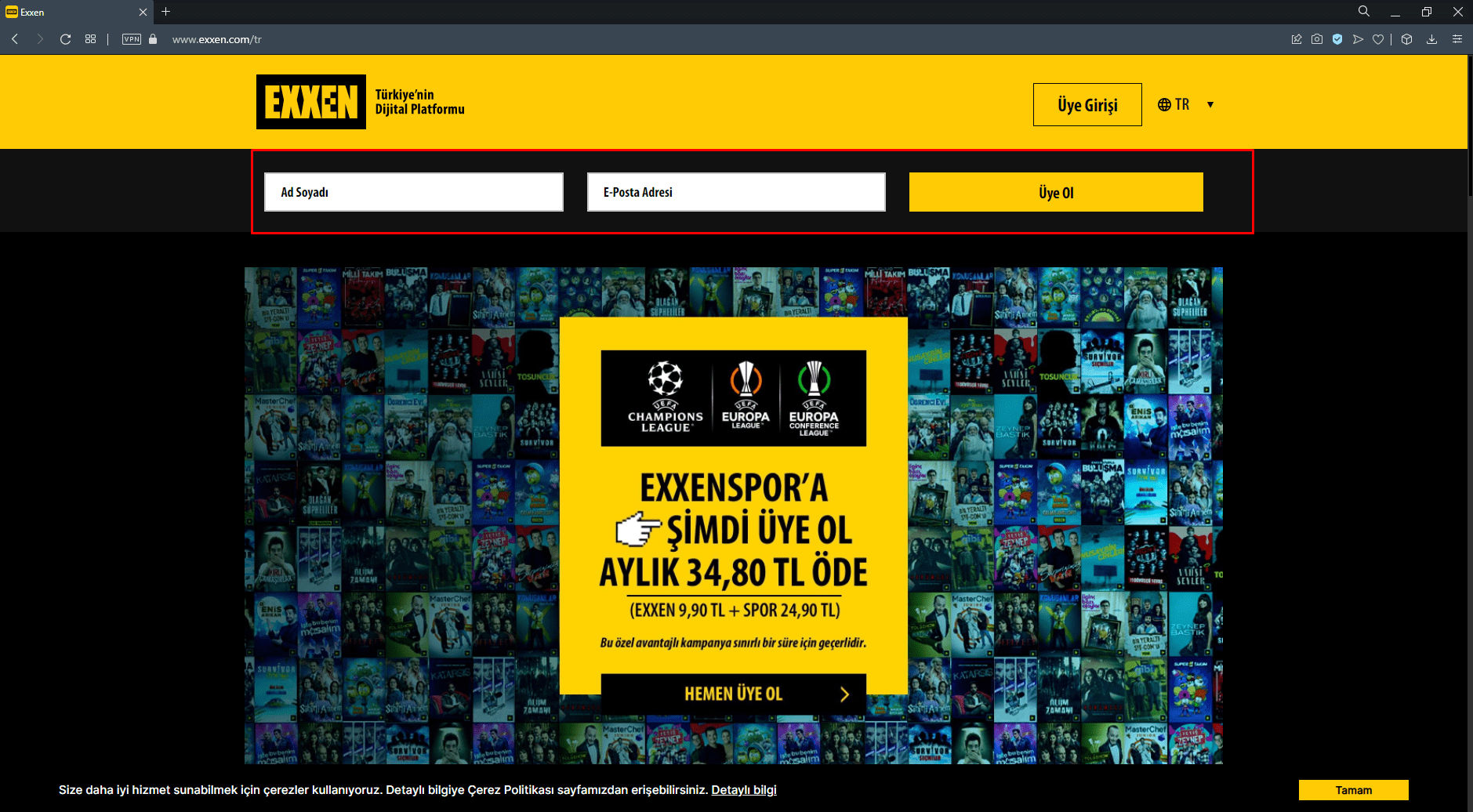Screen dimensions: 1473x812
Task: Click the "ŞİMDİ ÜYE OL" banner text
Action: click(759, 530)
